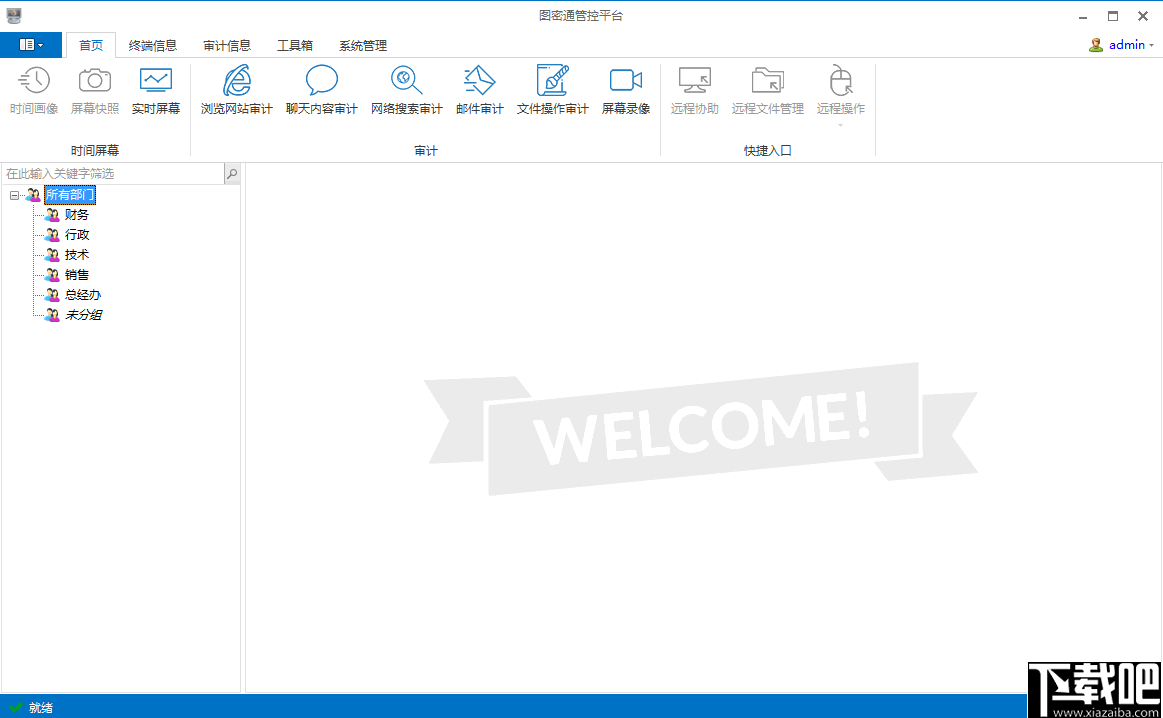Click the admin user avatar icon
Screen dimensions: 1163x718
[x=1096, y=45]
